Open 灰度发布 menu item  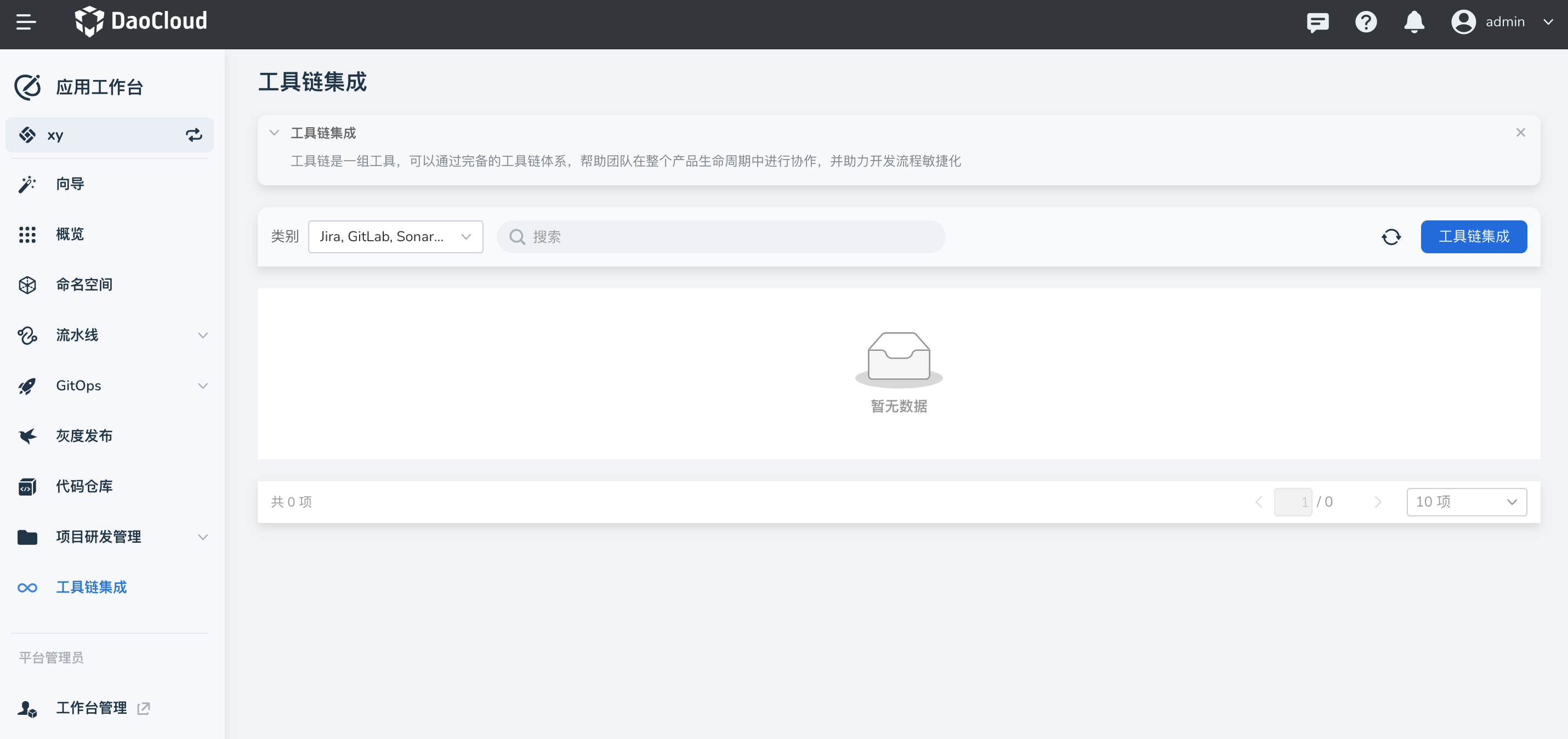point(84,436)
